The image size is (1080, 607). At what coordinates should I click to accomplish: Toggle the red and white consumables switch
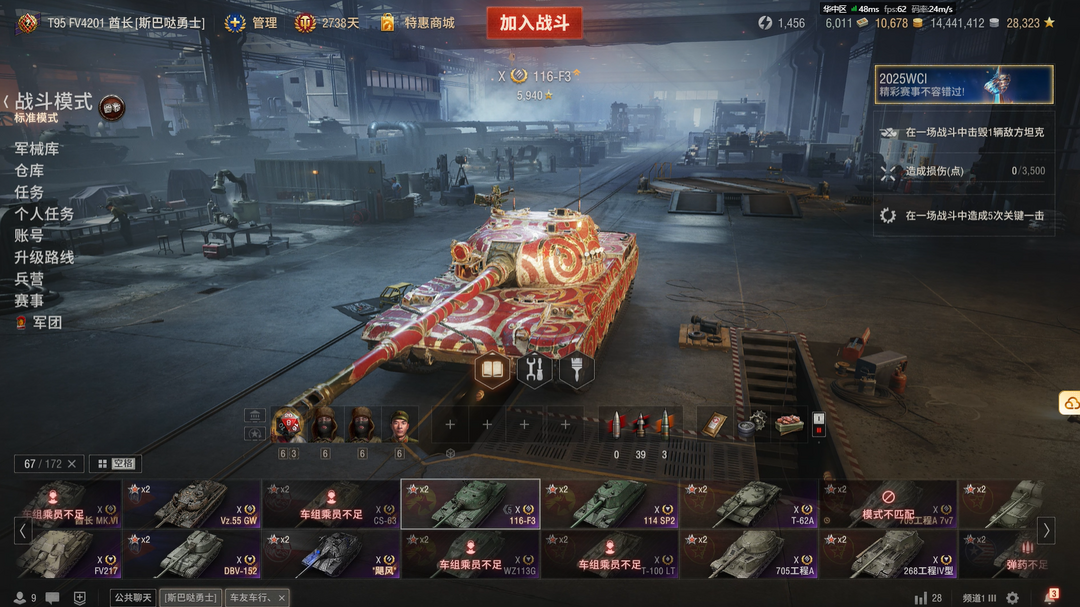click(819, 424)
